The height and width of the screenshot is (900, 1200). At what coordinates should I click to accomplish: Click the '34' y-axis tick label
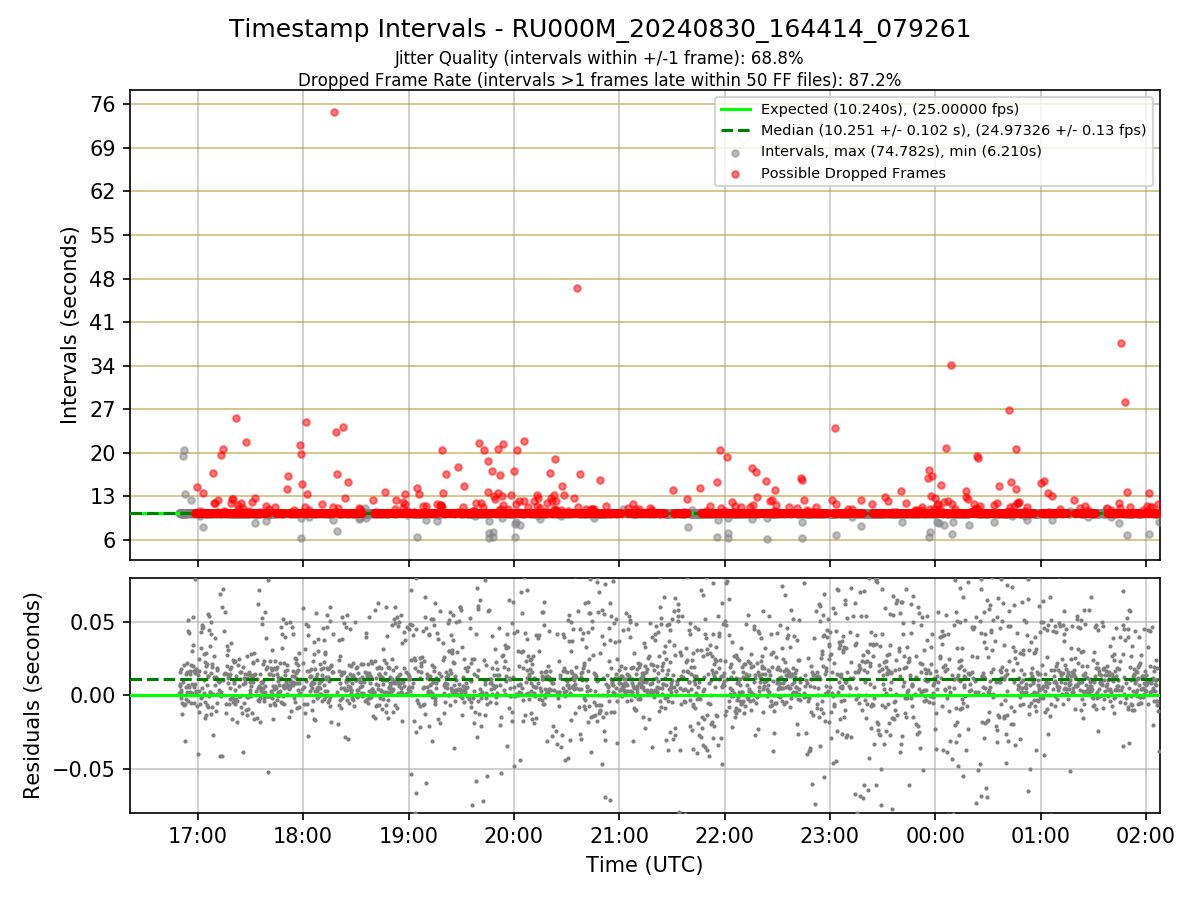[104, 366]
